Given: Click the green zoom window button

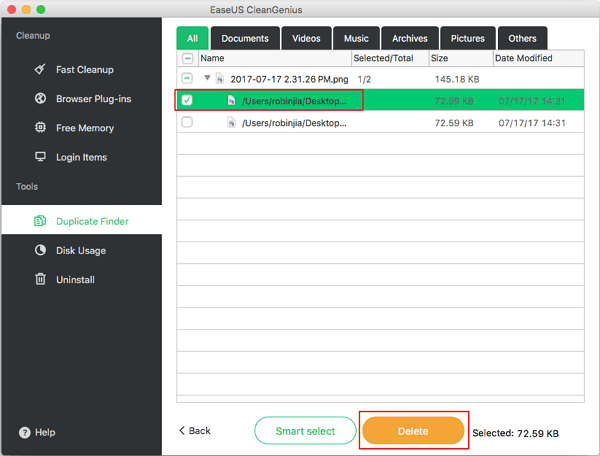Looking at the screenshot, I should tap(41, 9).
